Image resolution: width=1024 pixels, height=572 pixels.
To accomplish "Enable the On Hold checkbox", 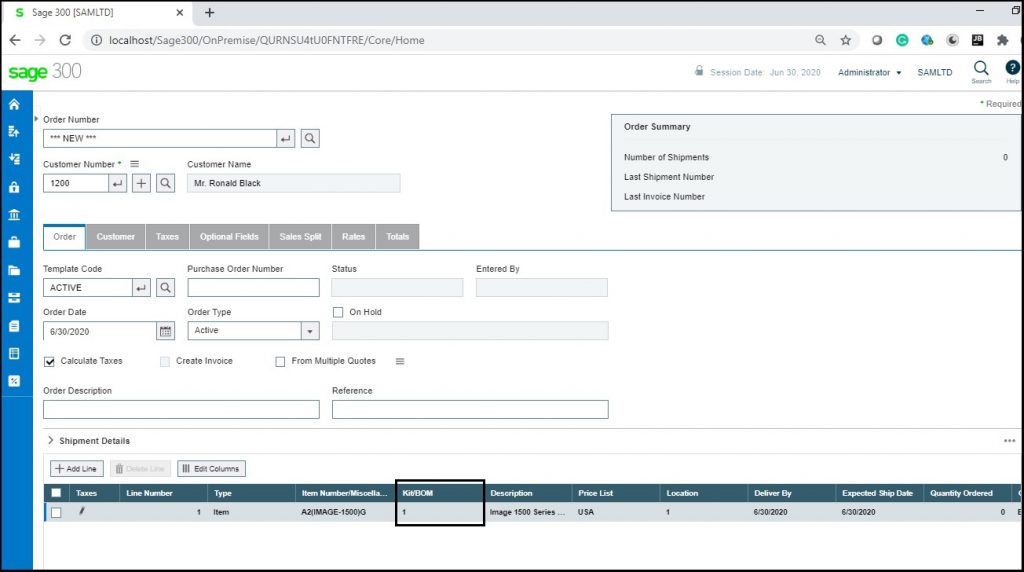I will pos(338,312).
